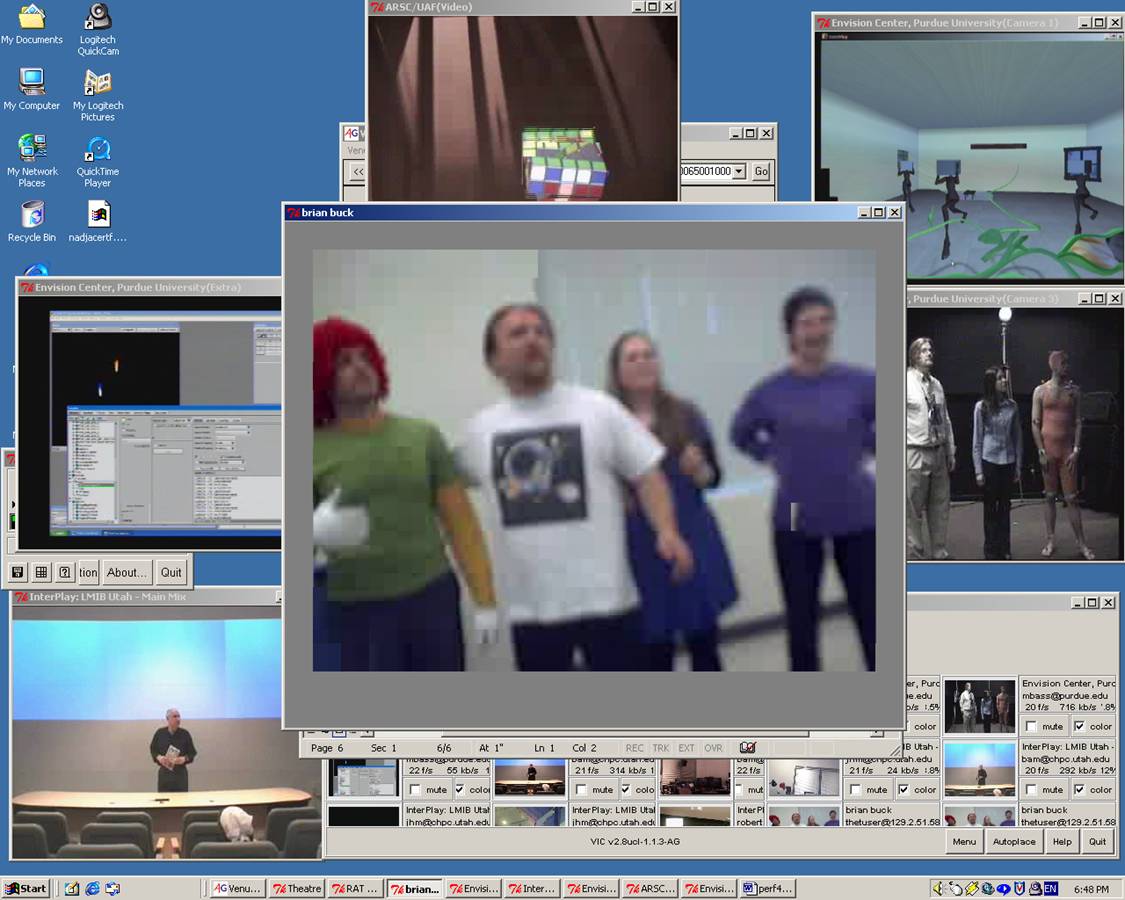Open the Recycle Bin icon

(x=32, y=221)
